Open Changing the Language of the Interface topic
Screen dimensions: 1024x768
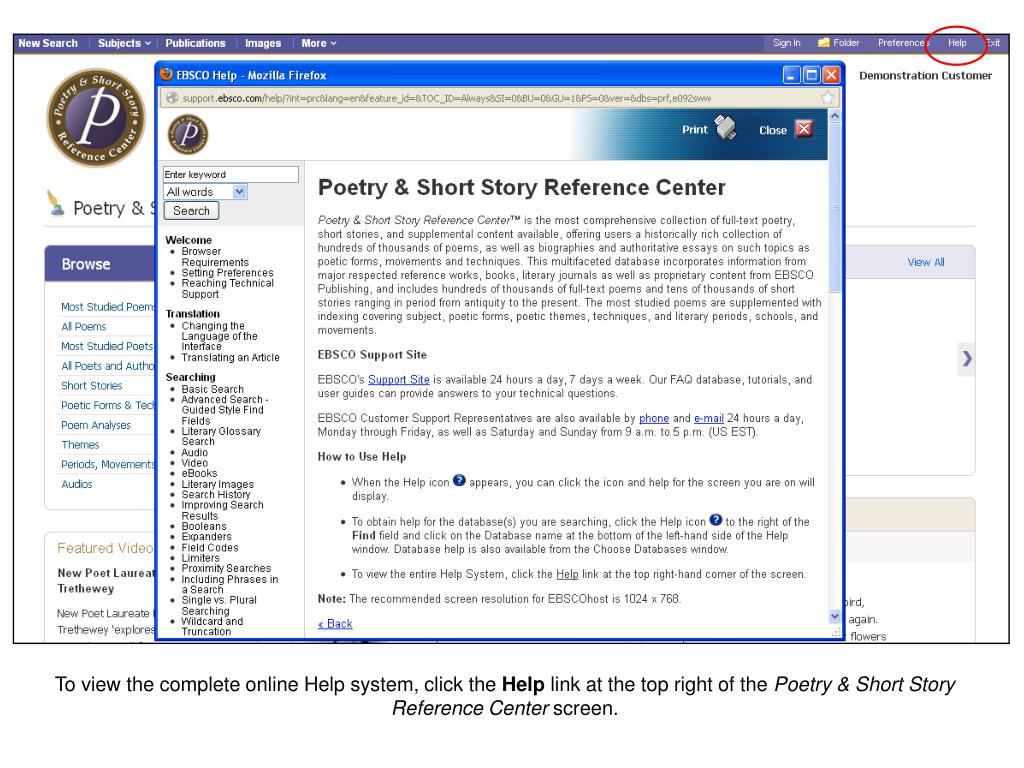pos(219,336)
